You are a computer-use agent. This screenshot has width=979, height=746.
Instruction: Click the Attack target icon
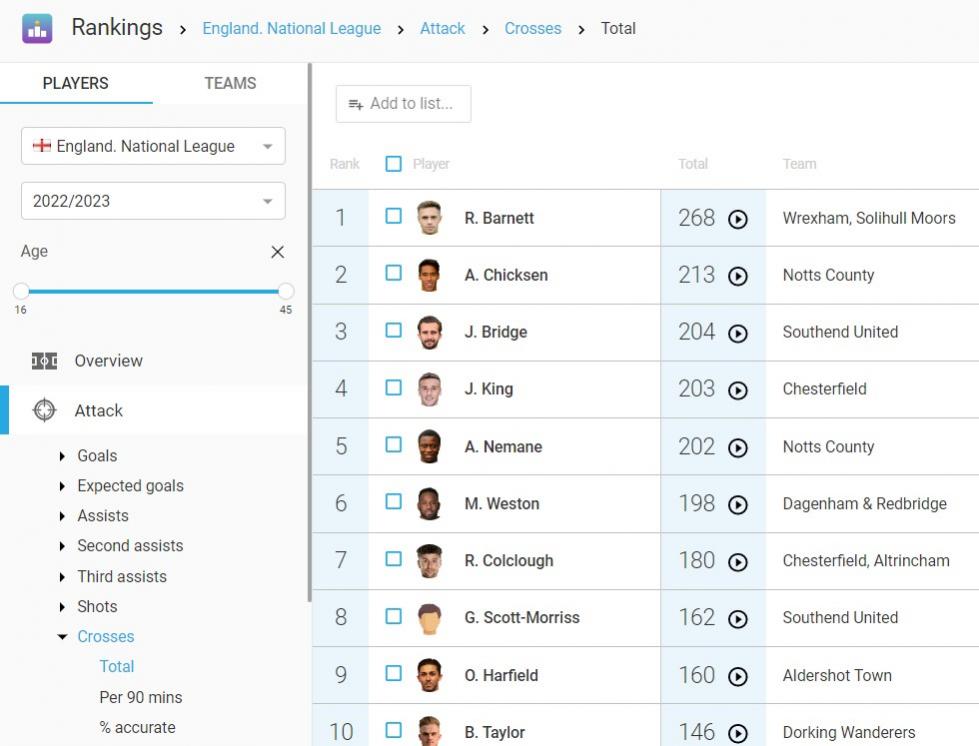coord(44,410)
